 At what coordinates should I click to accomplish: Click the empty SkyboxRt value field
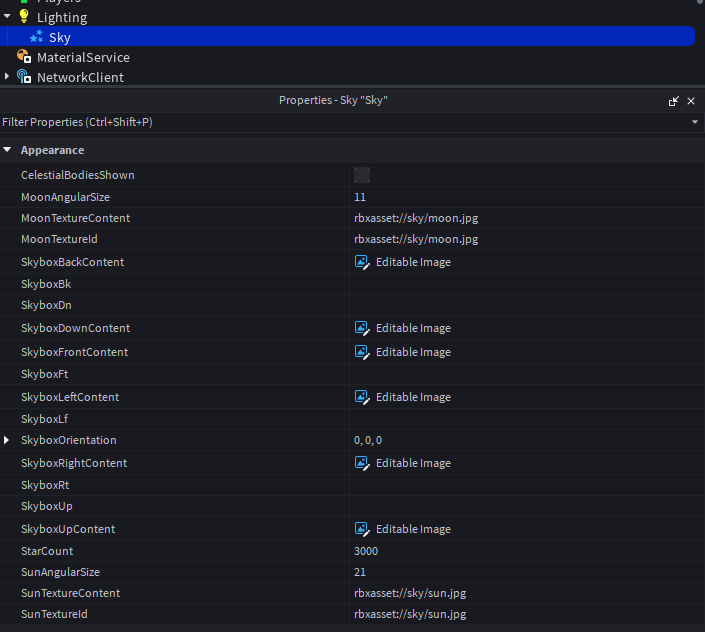(x=527, y=485)
